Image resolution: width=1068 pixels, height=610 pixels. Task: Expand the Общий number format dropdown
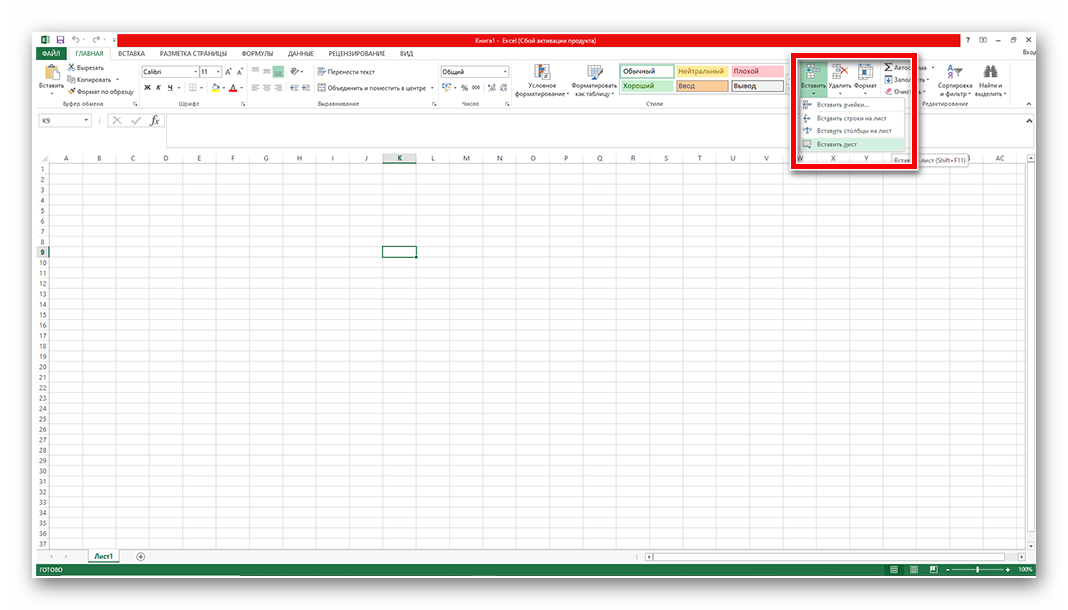pos(505,72)
